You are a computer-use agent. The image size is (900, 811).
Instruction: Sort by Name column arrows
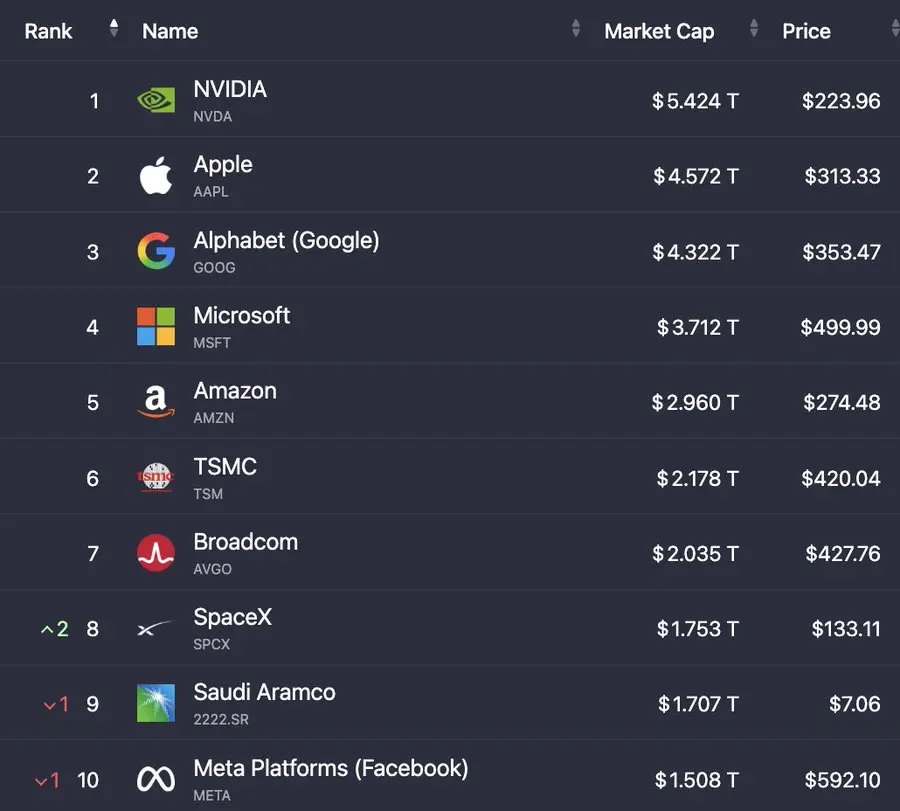pyautogui.click(x=576, y=28)
